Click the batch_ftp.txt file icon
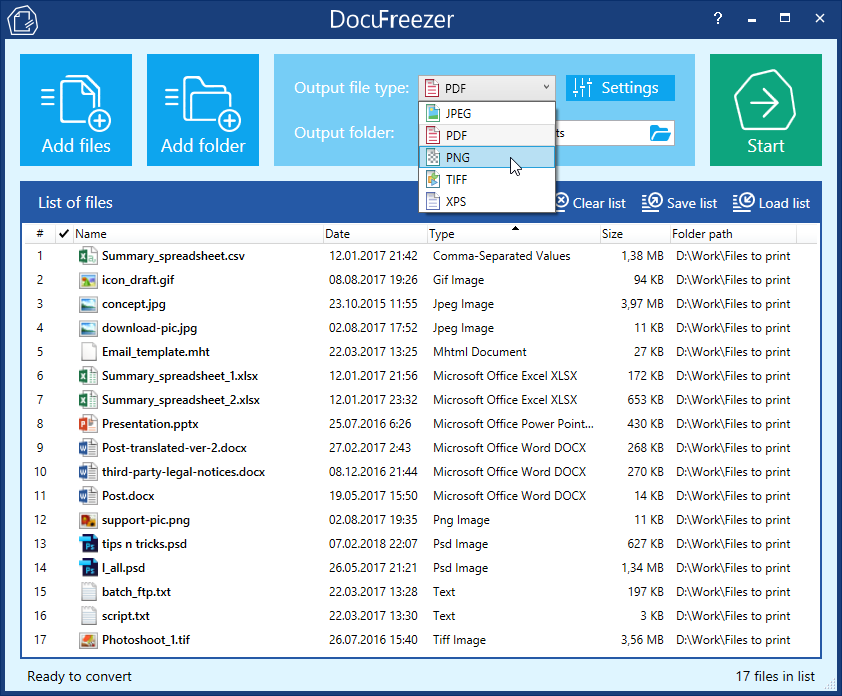 point(88,592)
